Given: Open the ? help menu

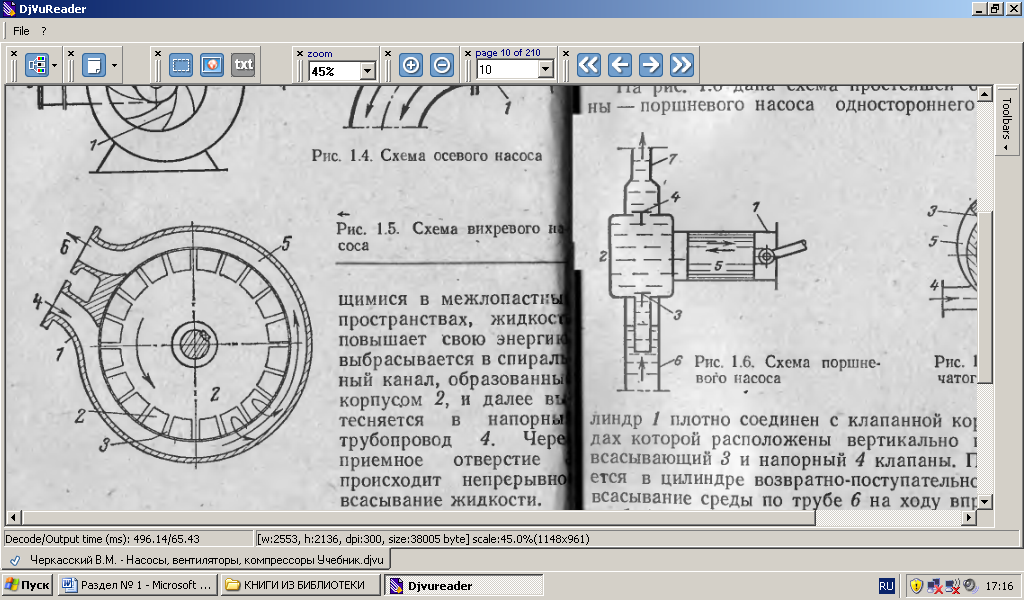Looking at the screenshot, I should point(44,31).
